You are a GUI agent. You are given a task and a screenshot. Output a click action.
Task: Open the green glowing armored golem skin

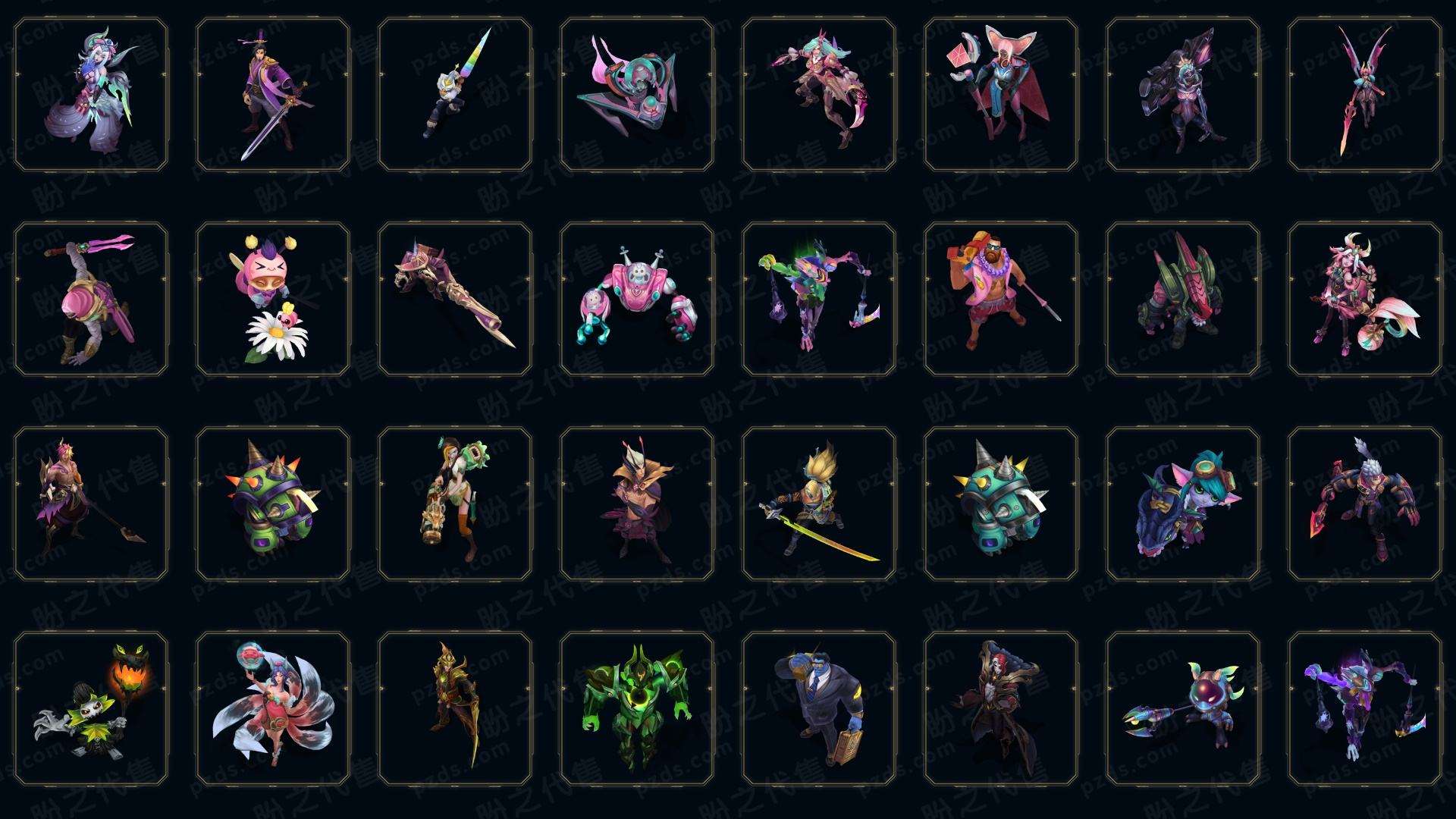point(637,708)
